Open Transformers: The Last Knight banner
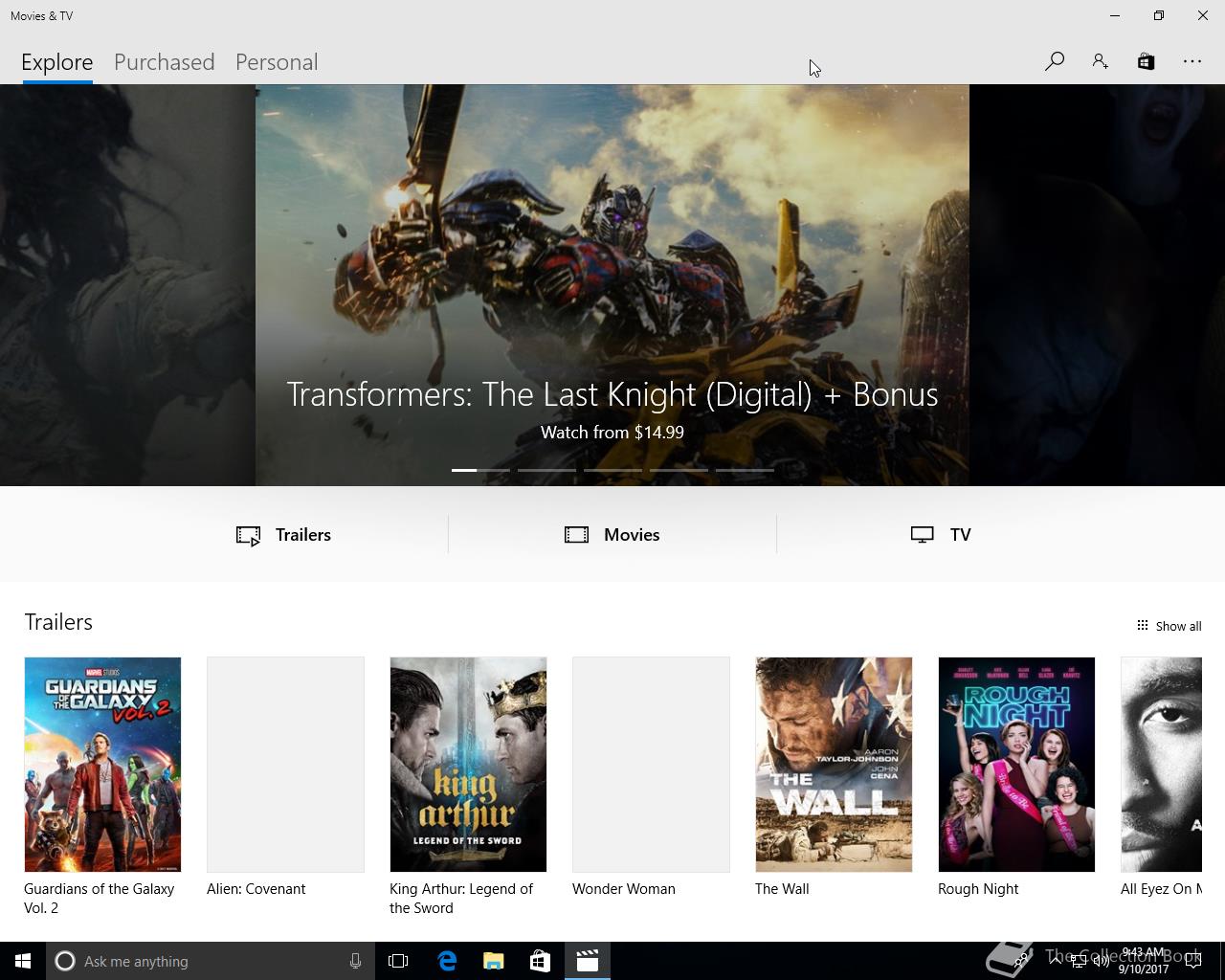This screenshot has height=980, width=1225. [x=612, y=285]
